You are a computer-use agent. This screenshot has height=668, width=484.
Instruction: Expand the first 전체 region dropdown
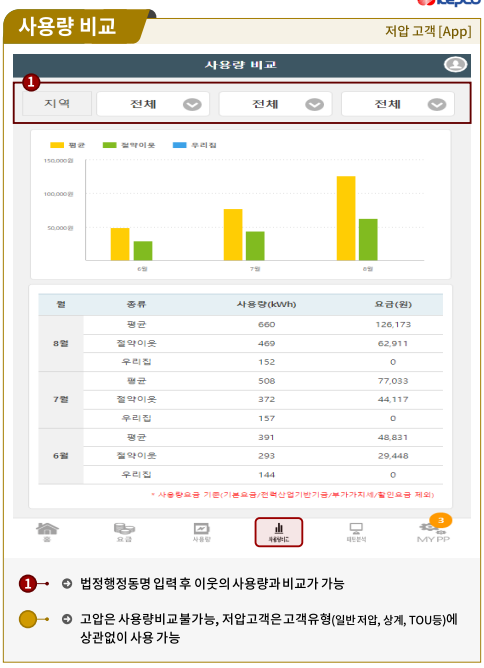pyautogui.click(x=153, y=104)
